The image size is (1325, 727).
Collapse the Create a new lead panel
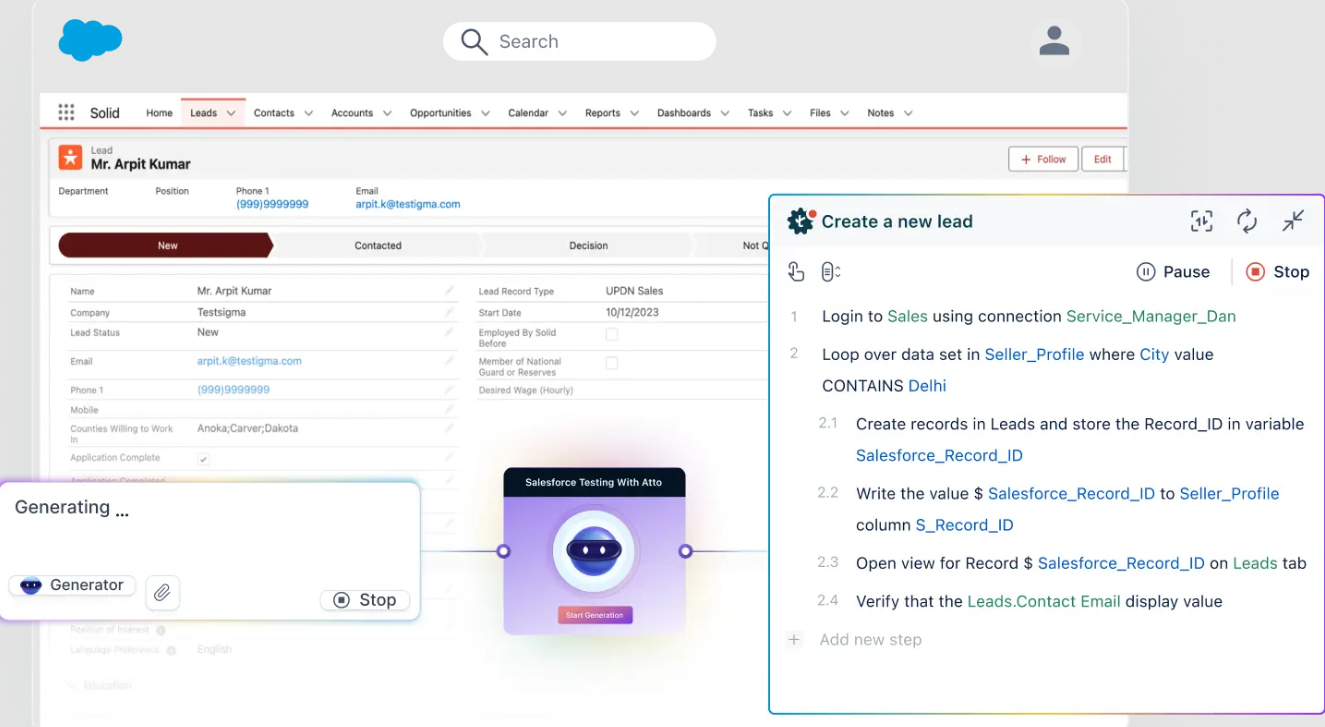point(1293,221)
